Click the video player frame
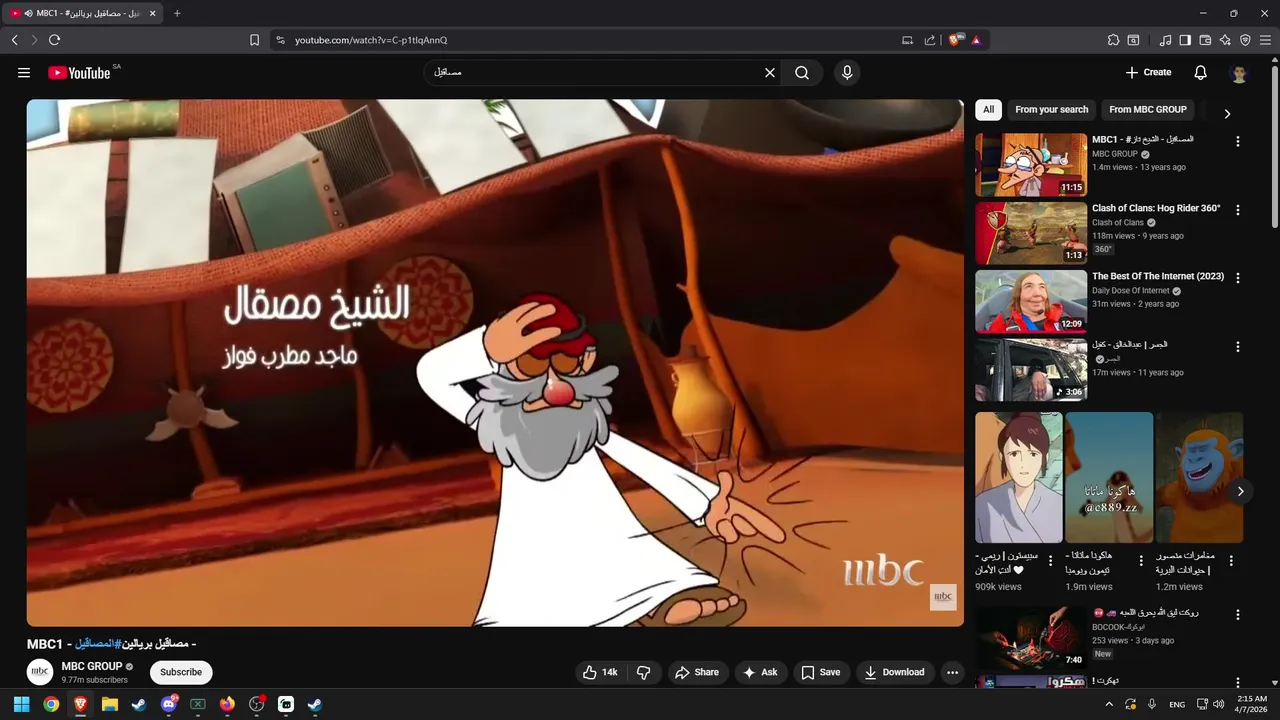Viewport: 1280px width, 720px height. (495, 362)
